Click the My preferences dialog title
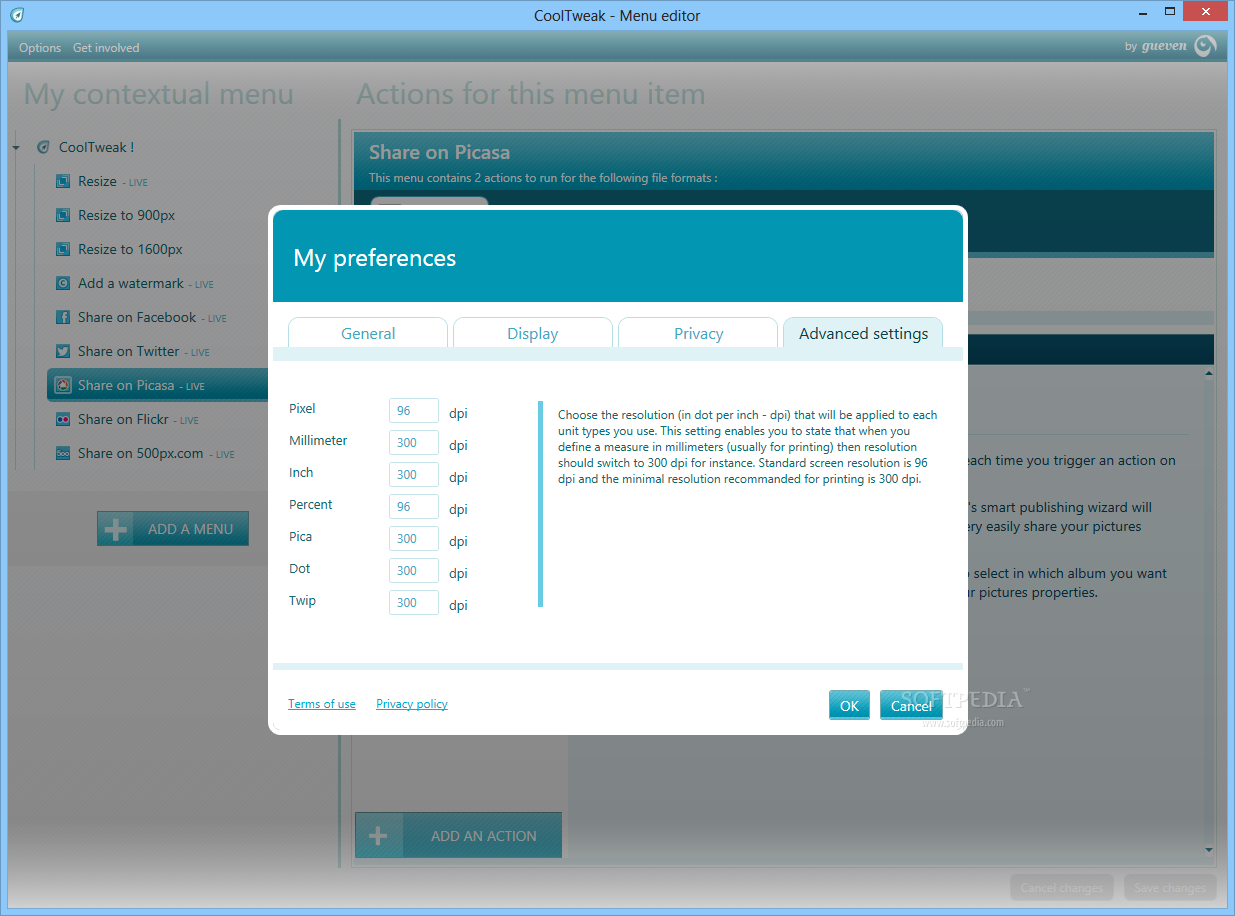Screen dimensions: 1235x916 click(x=375, y=258)
